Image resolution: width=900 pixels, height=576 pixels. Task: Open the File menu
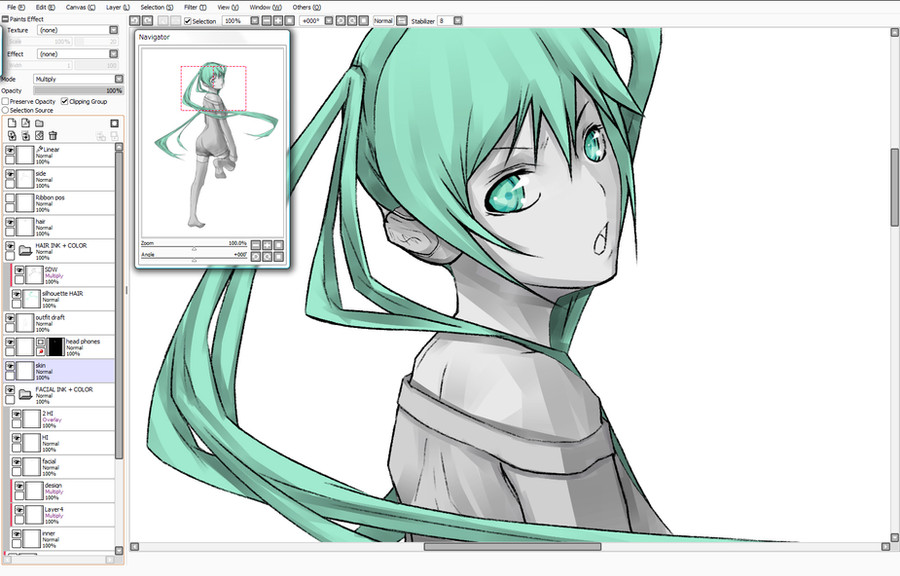tap(15, 7)
